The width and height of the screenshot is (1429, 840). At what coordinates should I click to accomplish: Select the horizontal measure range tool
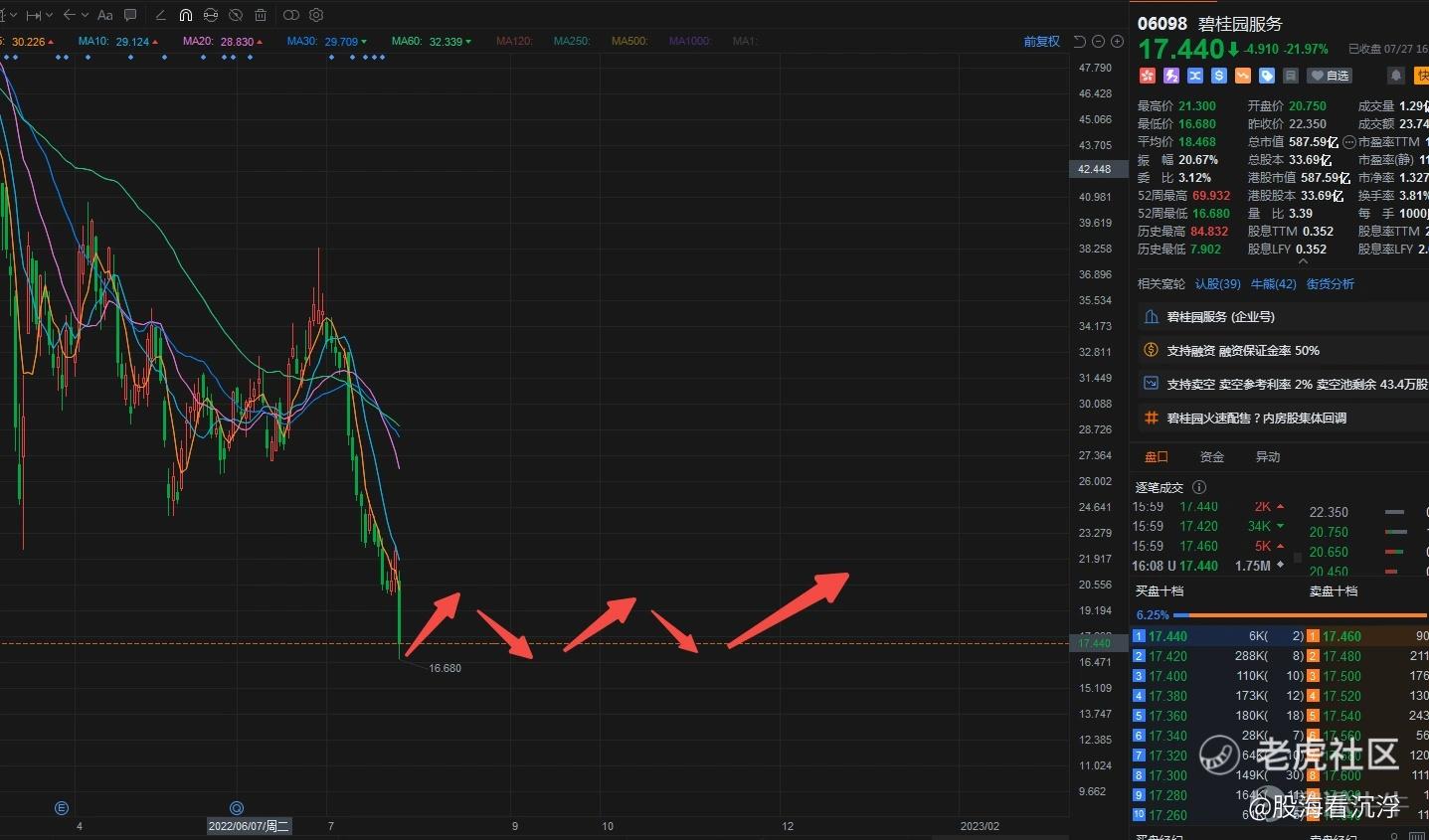coord(34,15)
